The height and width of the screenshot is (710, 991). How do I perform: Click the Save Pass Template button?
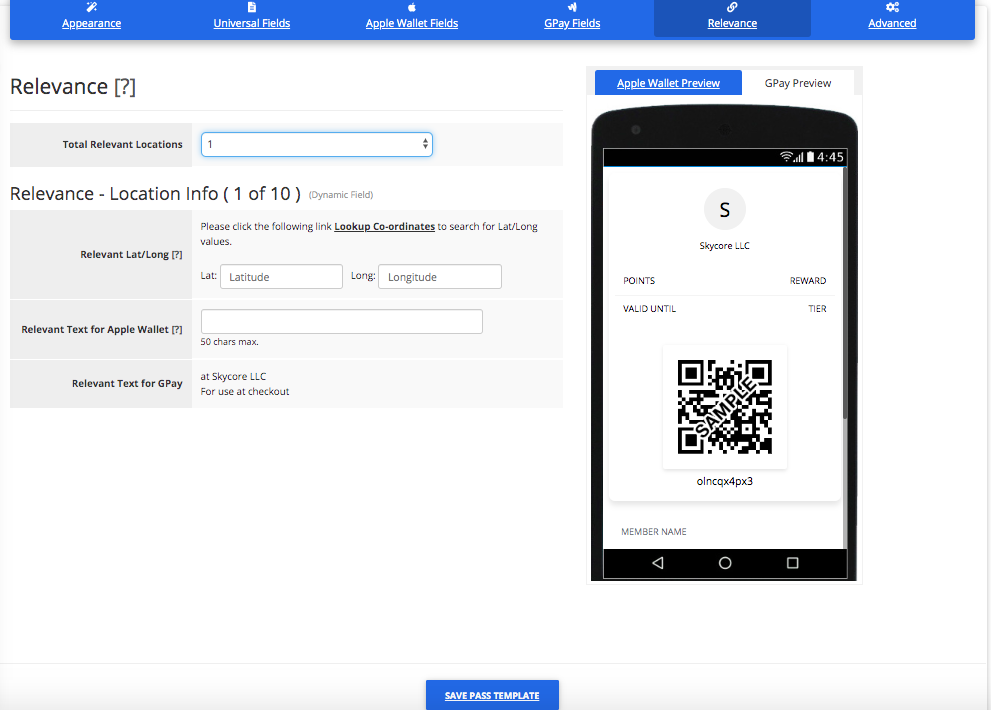tap(492, 695)
